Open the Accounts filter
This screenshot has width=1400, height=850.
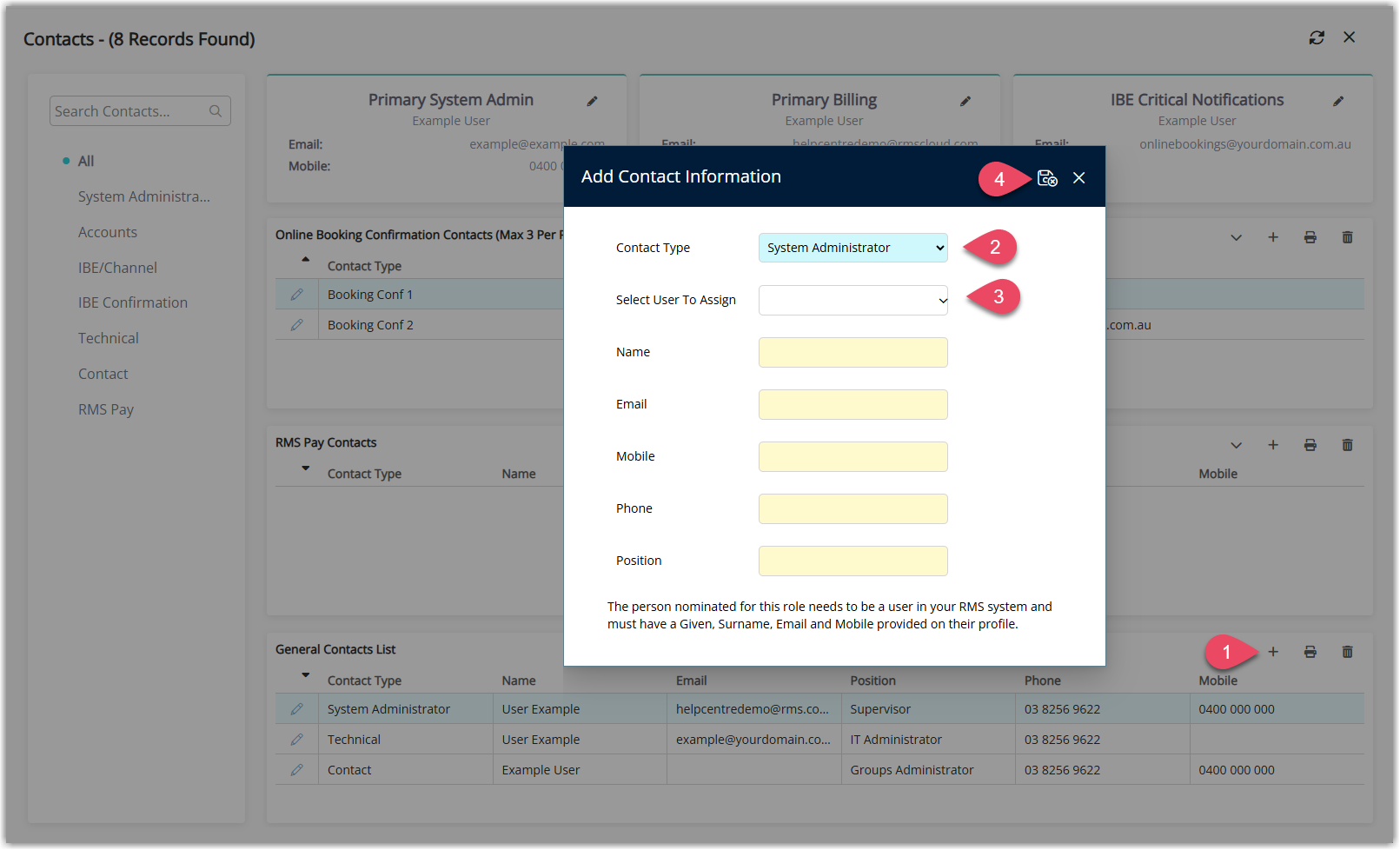click(108, 232)
